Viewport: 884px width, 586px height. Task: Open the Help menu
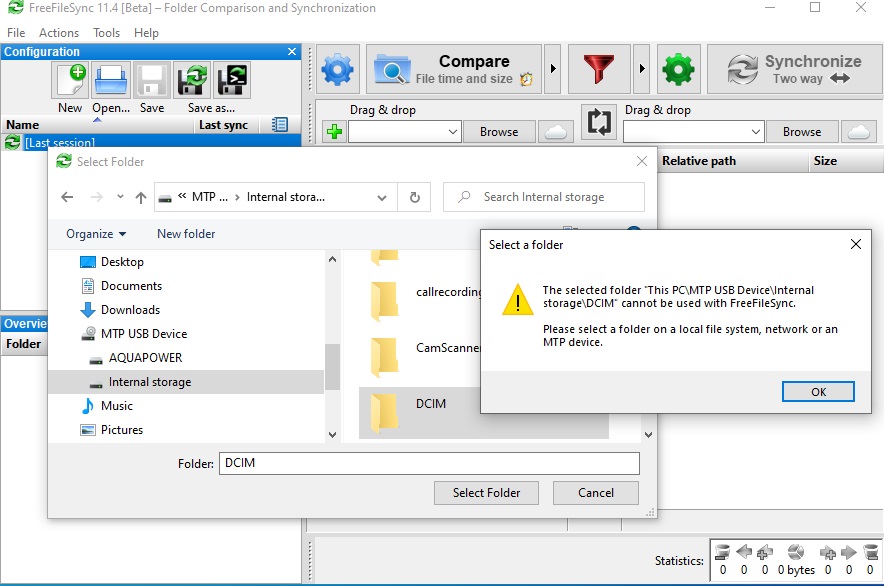click(146, 33)
